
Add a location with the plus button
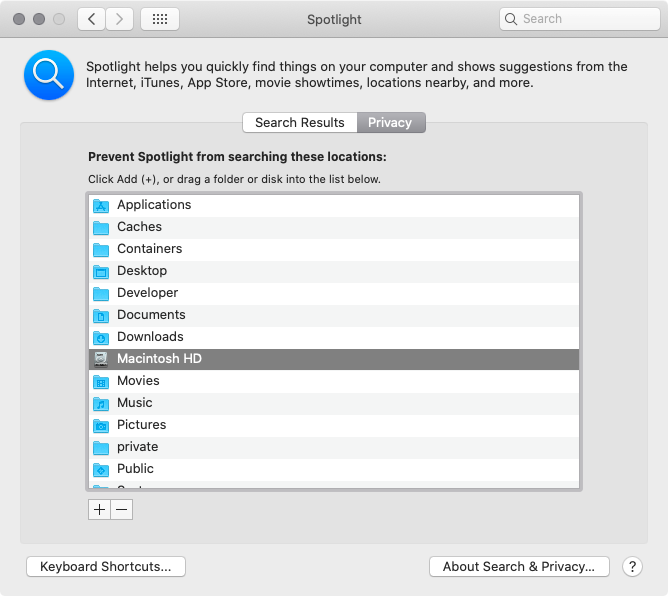click(x=99, y=510)
